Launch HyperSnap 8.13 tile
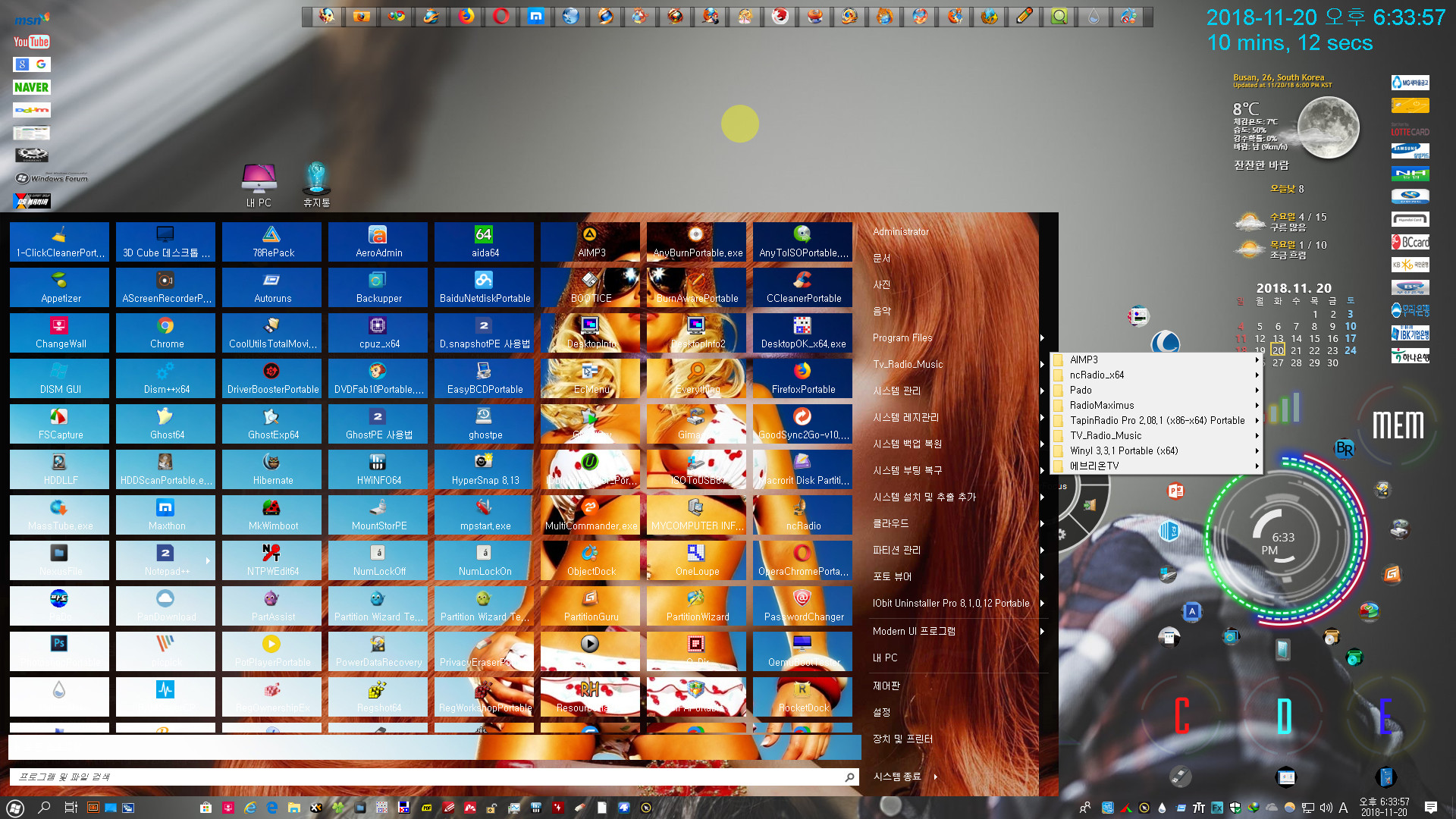This screenshot has width=1456, height=819. pyautogui.click(x=485, y=469)
